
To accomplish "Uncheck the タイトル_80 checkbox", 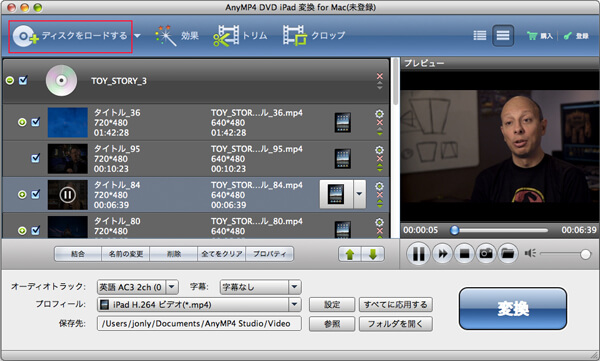I will tap(36, 230).
